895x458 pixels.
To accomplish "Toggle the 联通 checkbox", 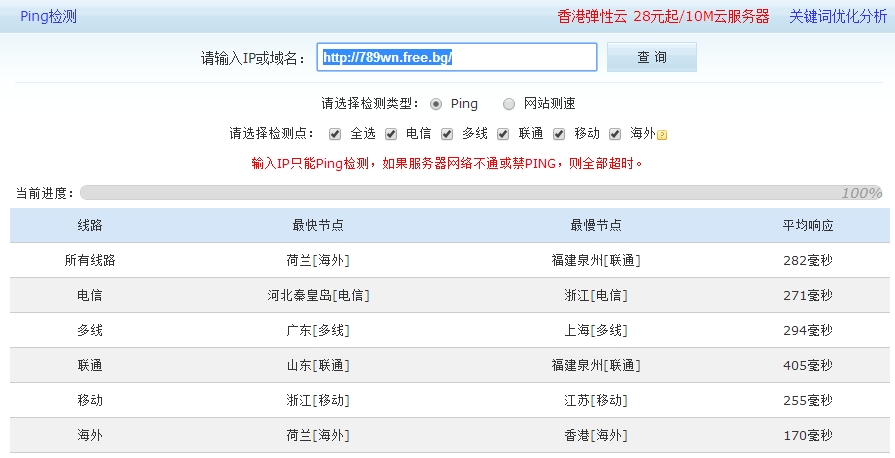I will tap(503, 134).
